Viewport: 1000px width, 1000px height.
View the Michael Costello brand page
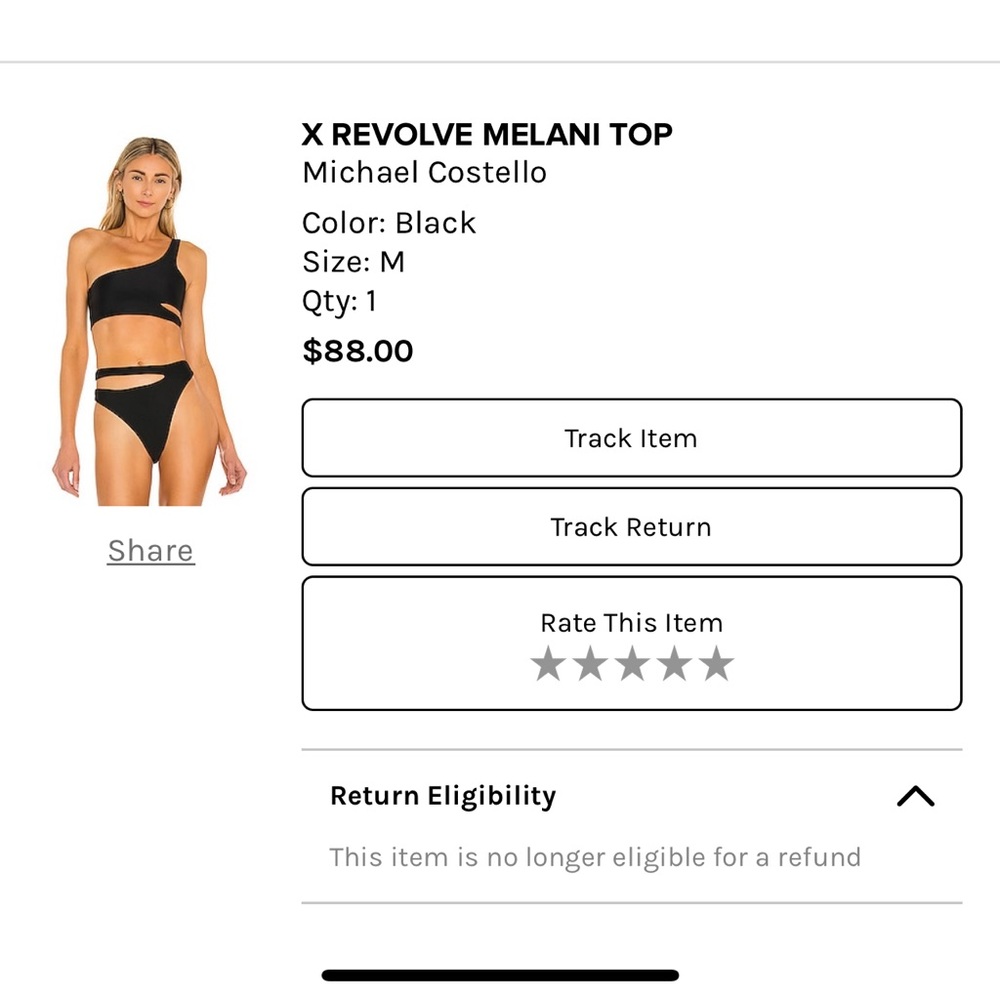click(x=424, y=172)
